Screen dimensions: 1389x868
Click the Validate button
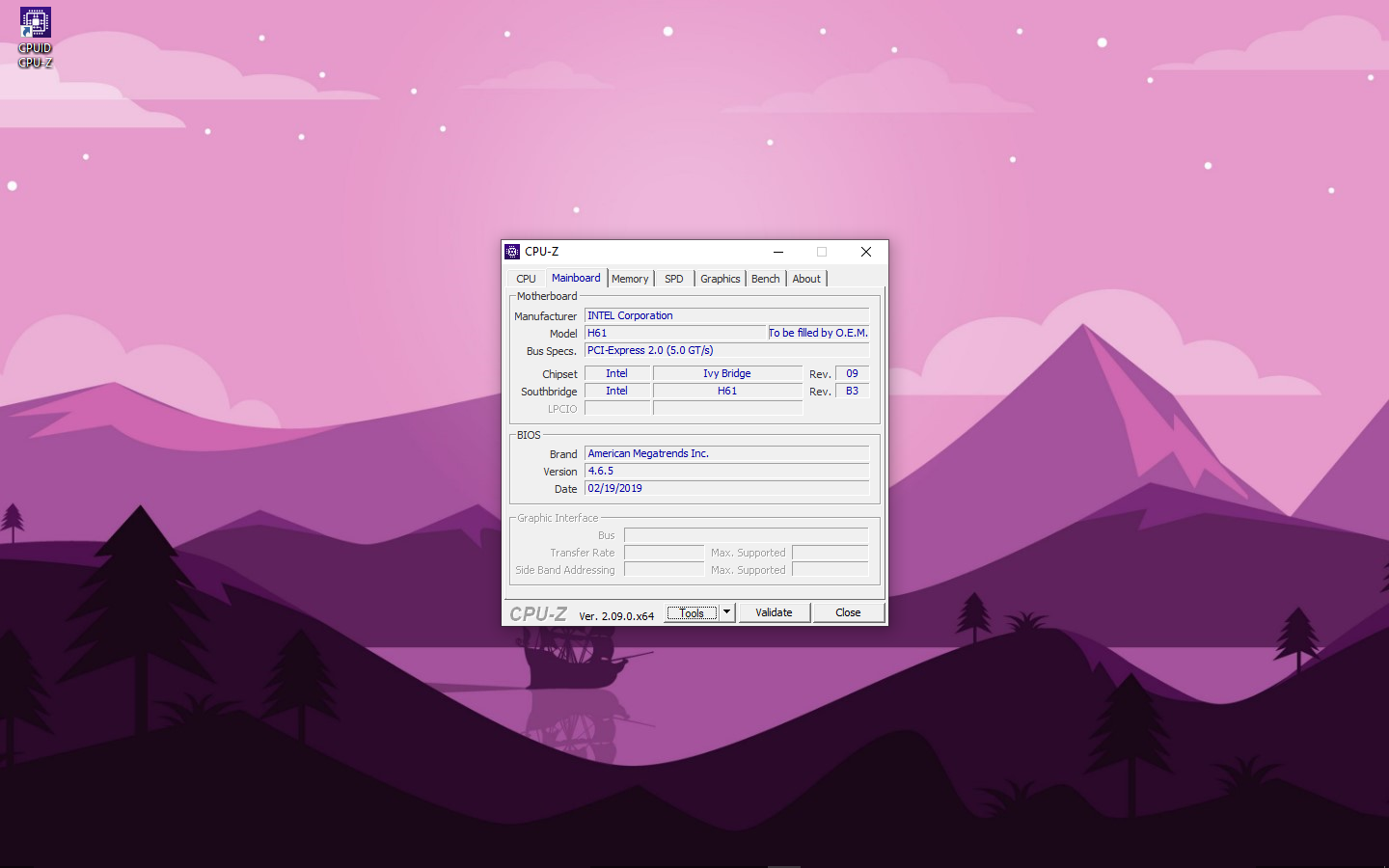pyautogui.click(x=774, y=612)
